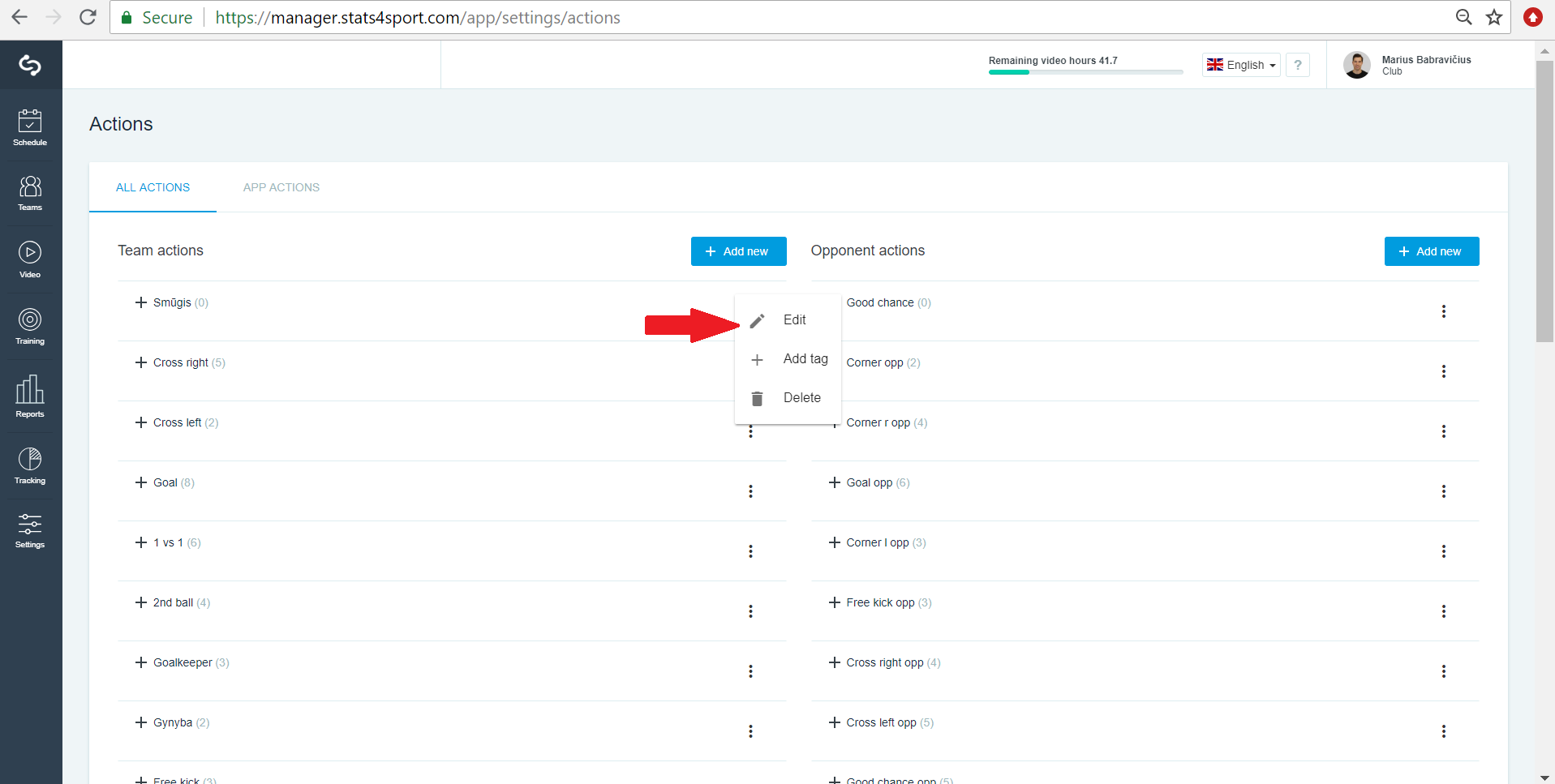Open the three-dot menu for 1 vs 1

pyautogui.click(x=751, y=551)
